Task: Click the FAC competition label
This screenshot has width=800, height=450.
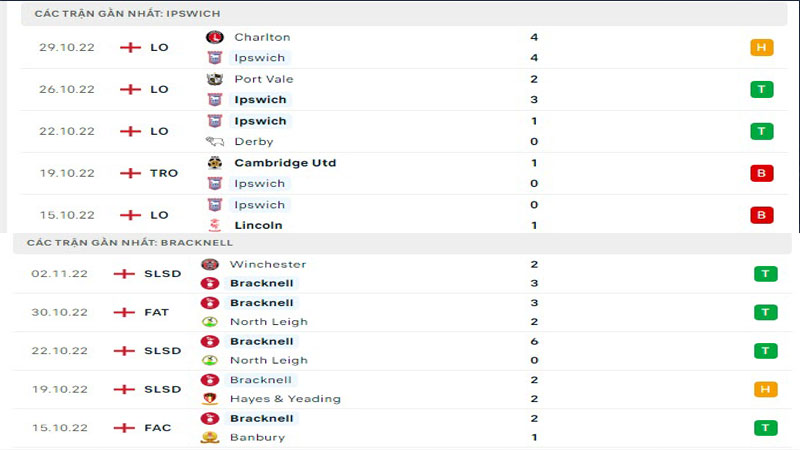Action: point(158,428)
